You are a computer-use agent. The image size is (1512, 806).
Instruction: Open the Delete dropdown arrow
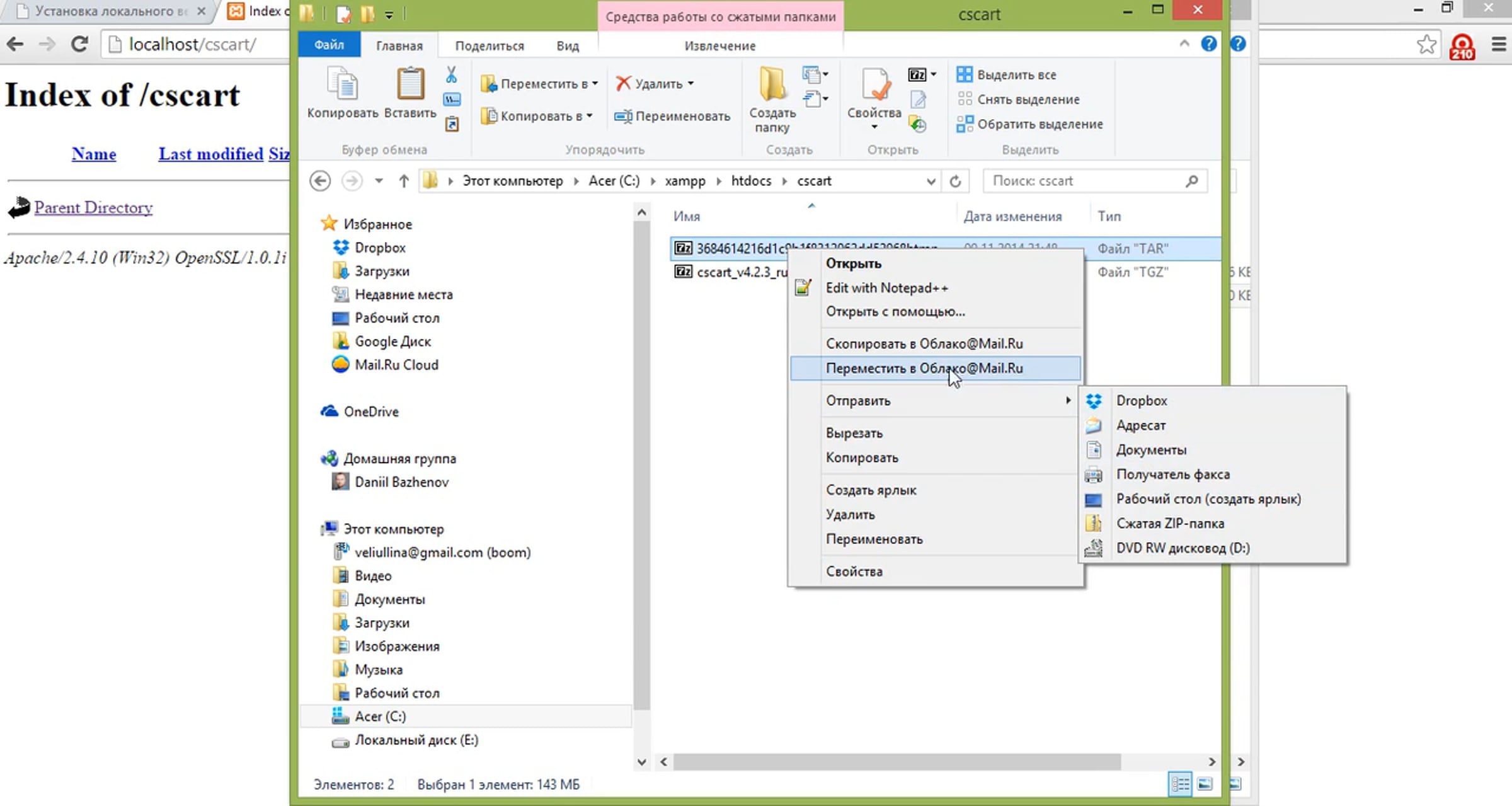pyautogui.click(x=691, y=84)
